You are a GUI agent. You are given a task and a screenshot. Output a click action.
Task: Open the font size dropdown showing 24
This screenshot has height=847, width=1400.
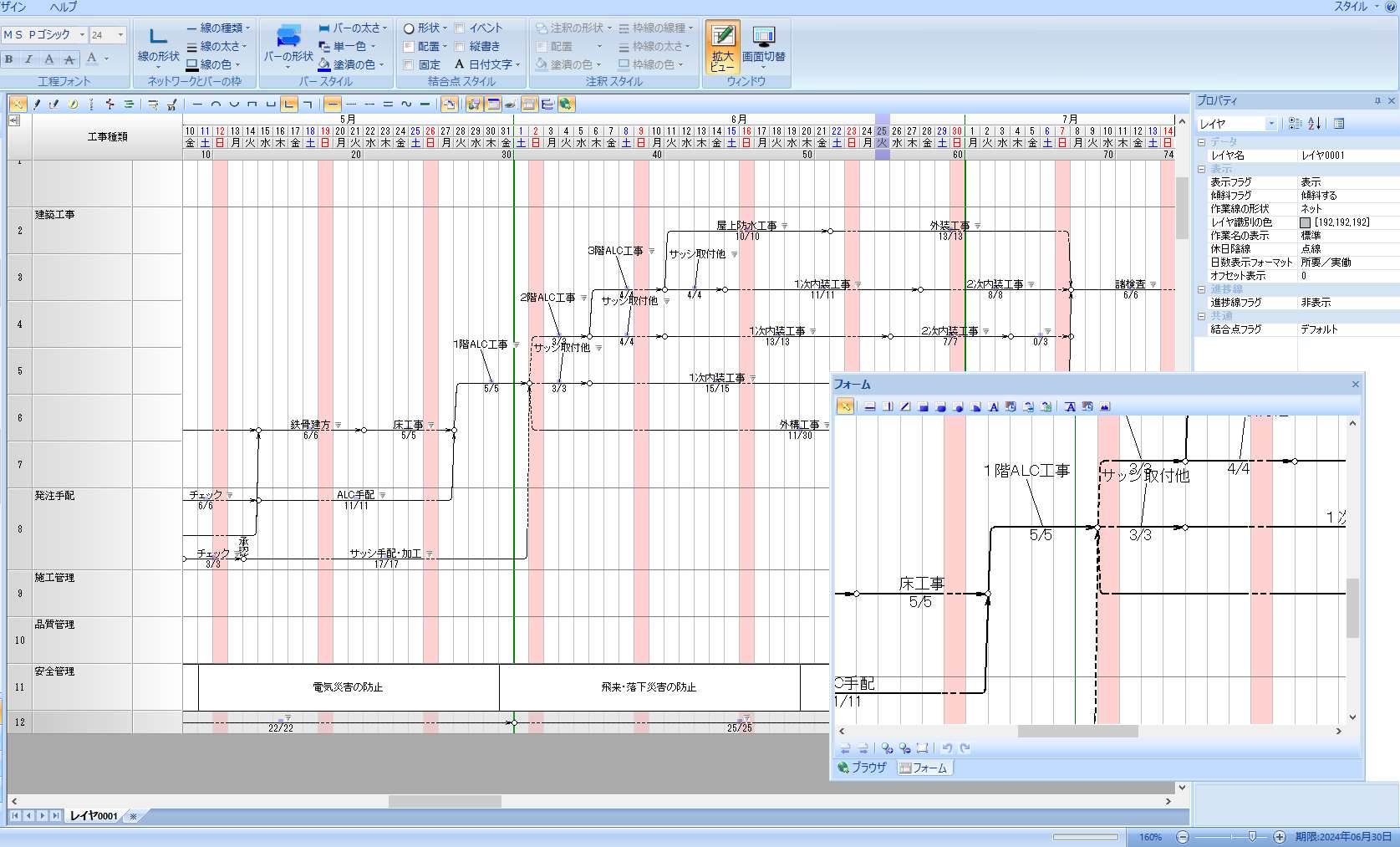pyautogui.click(x=120, y=35)
